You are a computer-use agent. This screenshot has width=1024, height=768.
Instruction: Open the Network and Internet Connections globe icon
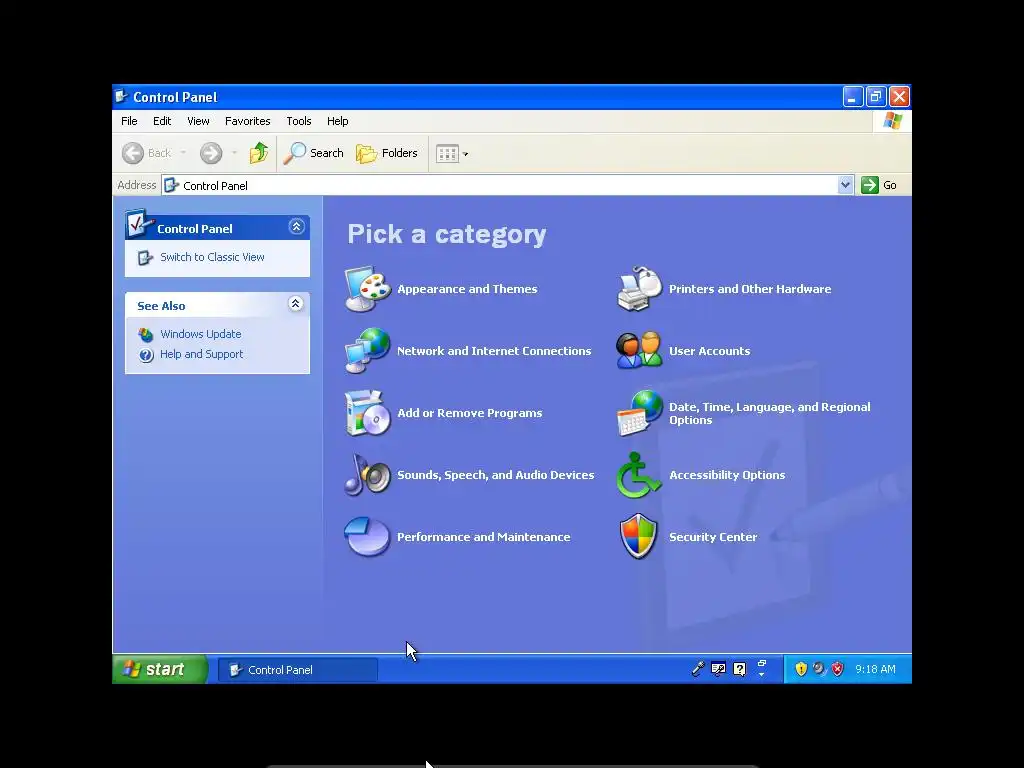[367, 351]
